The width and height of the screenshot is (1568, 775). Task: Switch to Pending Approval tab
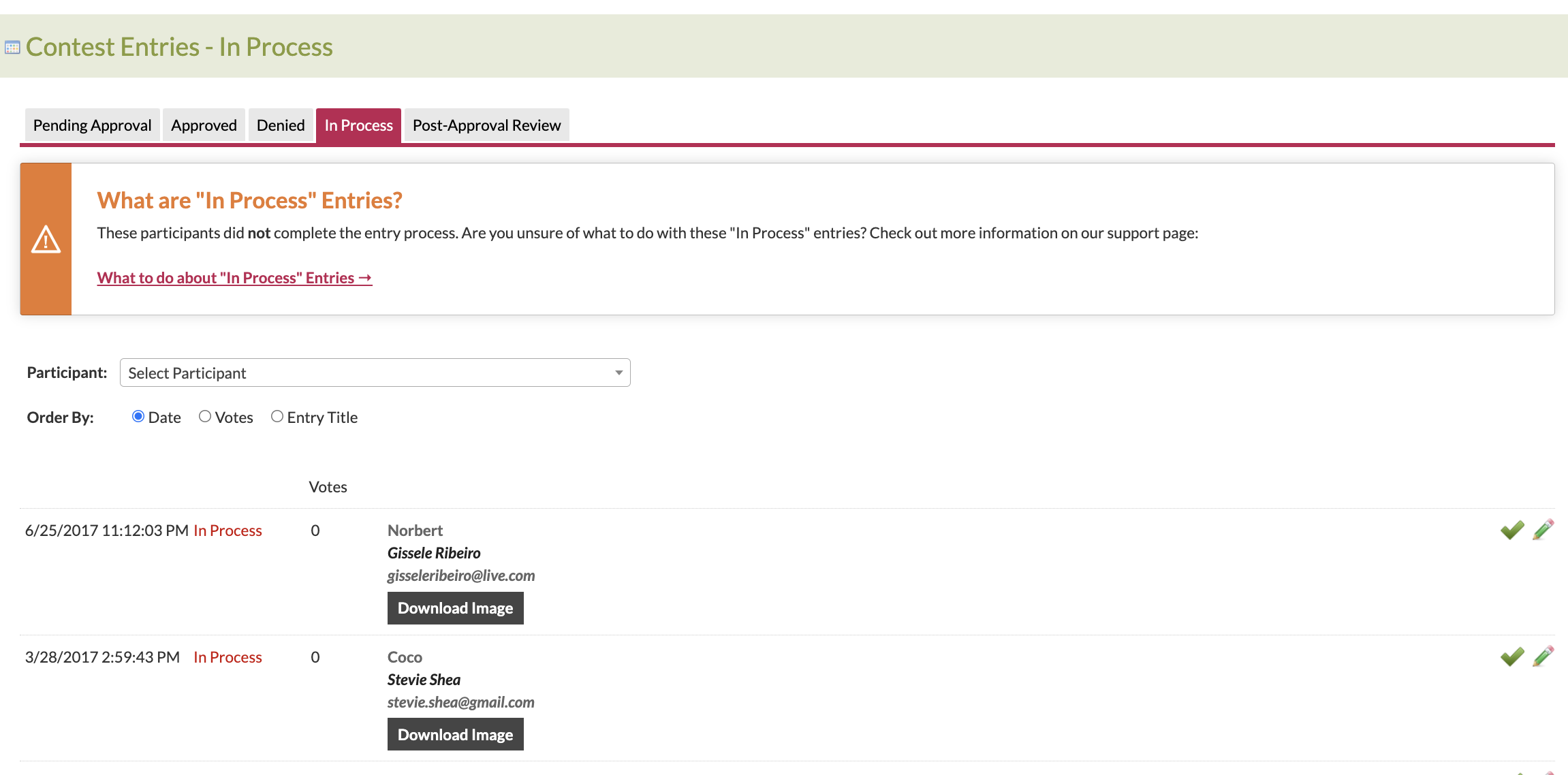click(92, 125)
